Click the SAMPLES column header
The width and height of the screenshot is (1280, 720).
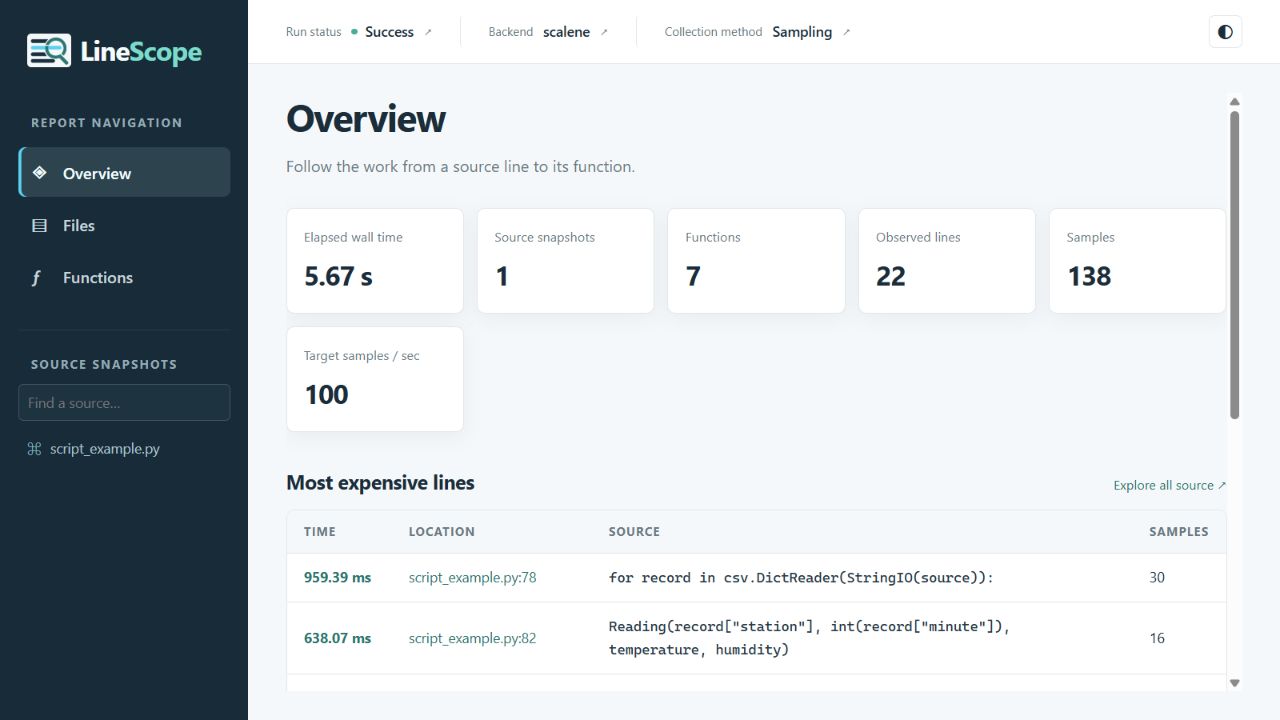1178,532
